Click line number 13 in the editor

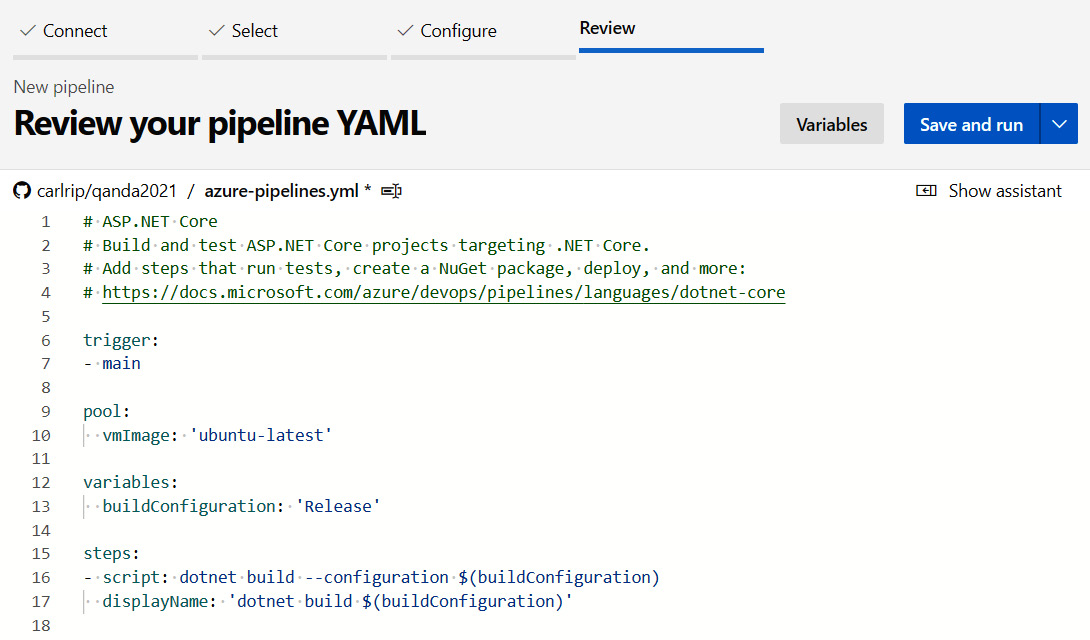[x=41, y=506]
